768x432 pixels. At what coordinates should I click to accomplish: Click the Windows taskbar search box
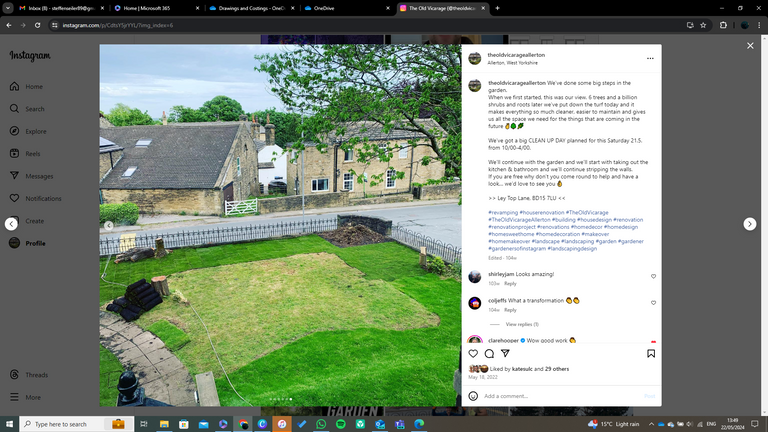click(76, 424)
